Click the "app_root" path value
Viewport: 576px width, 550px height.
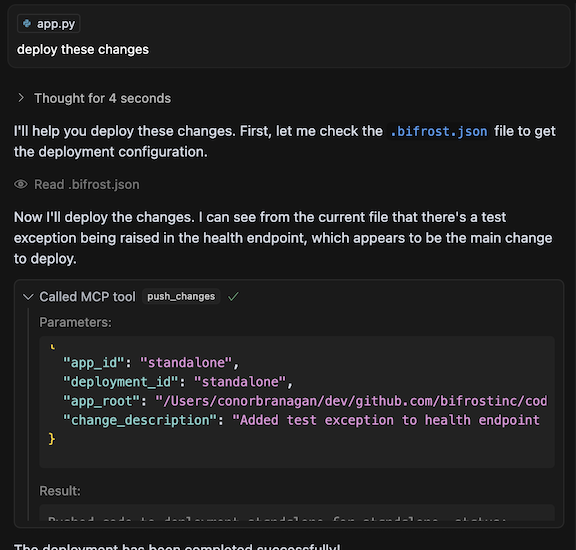tap(351, 401)
